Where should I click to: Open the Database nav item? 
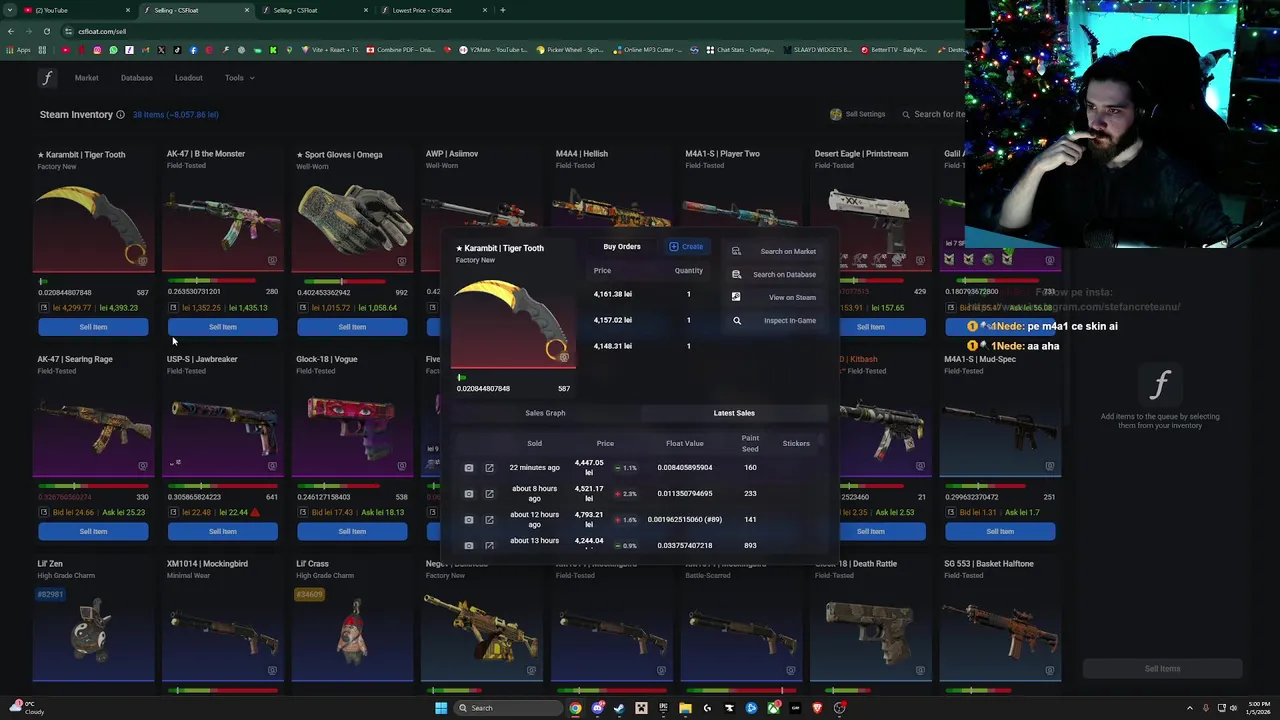click(137, 78)
